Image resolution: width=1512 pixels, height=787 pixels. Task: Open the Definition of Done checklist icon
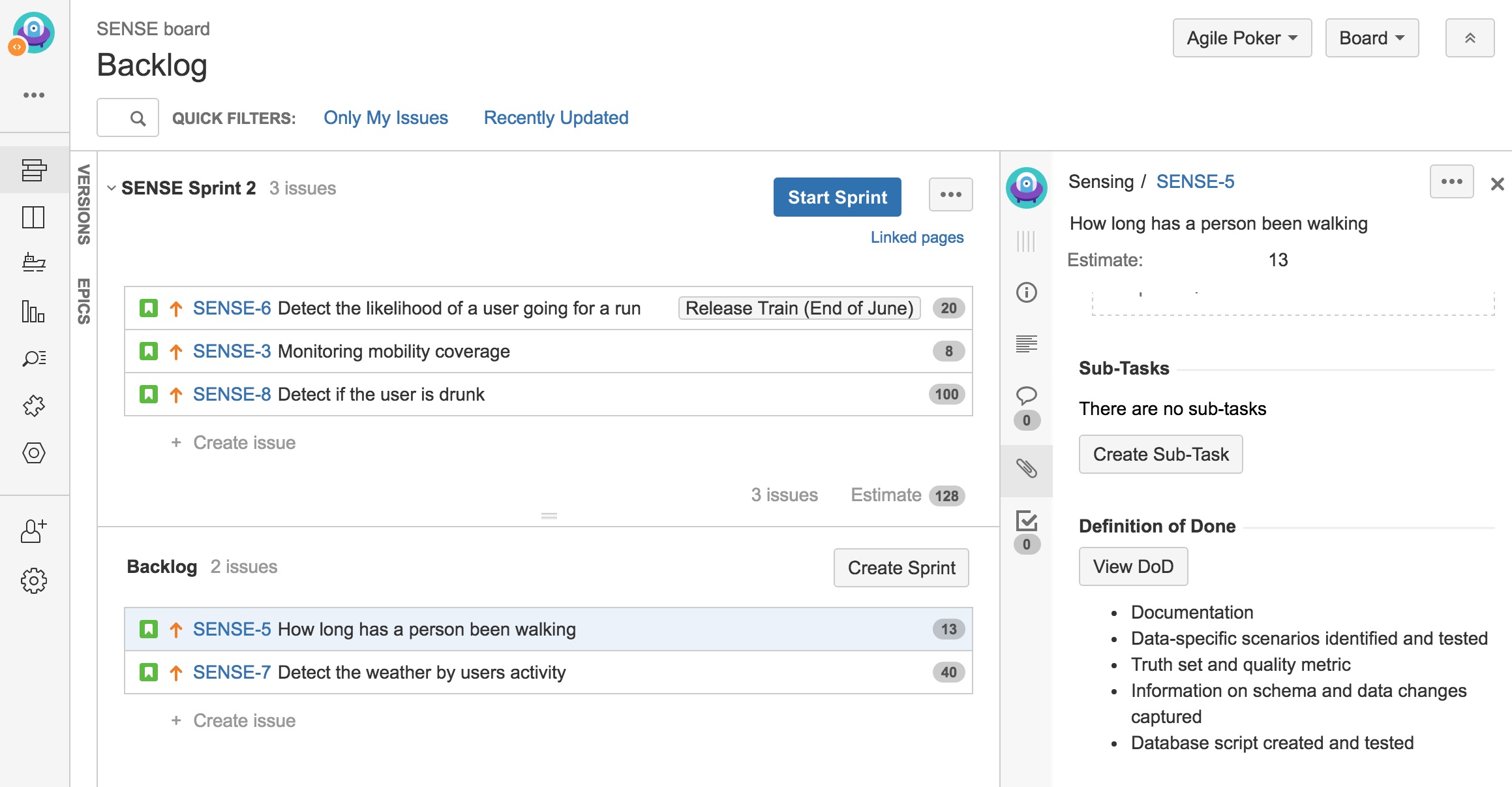click(1026, 521)
